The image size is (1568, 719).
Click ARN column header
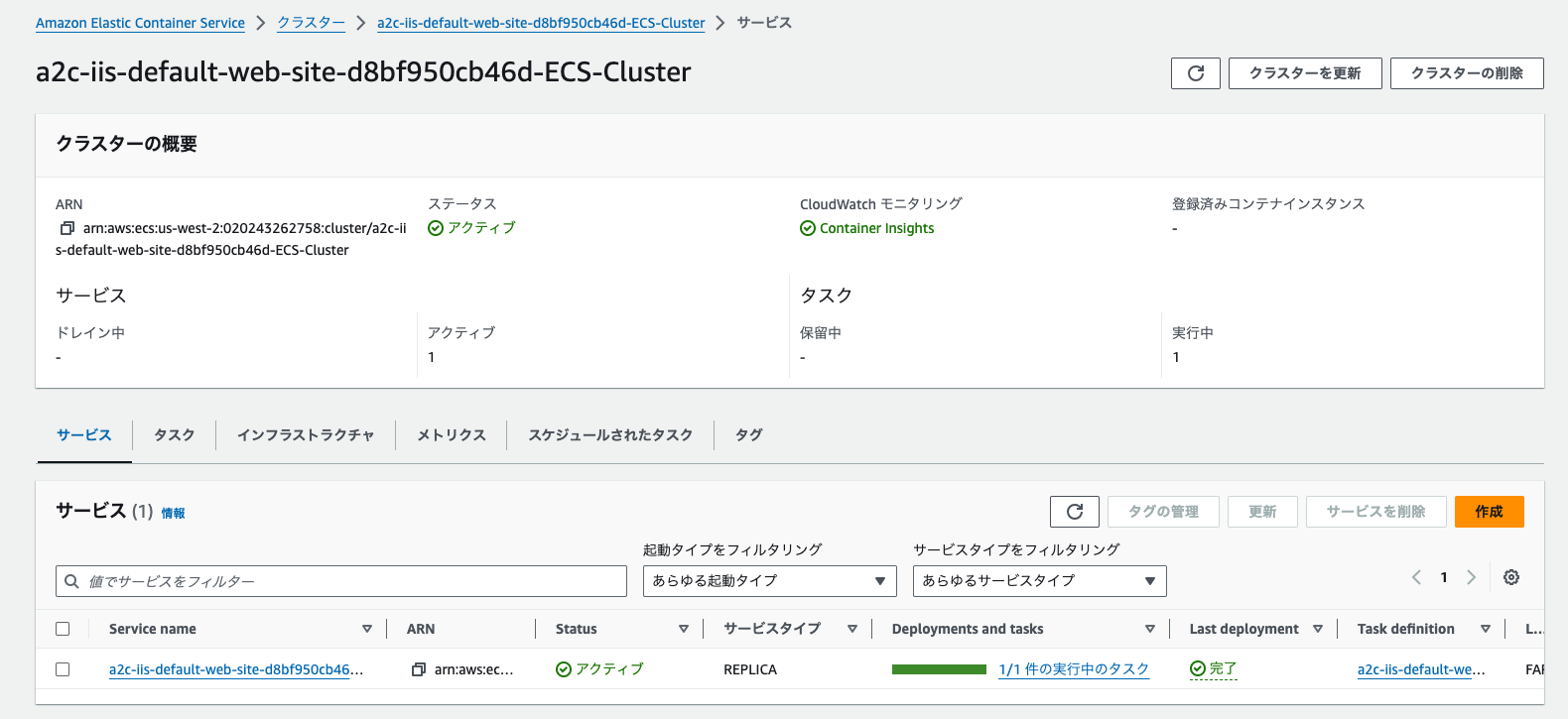(x=421, y=629)
